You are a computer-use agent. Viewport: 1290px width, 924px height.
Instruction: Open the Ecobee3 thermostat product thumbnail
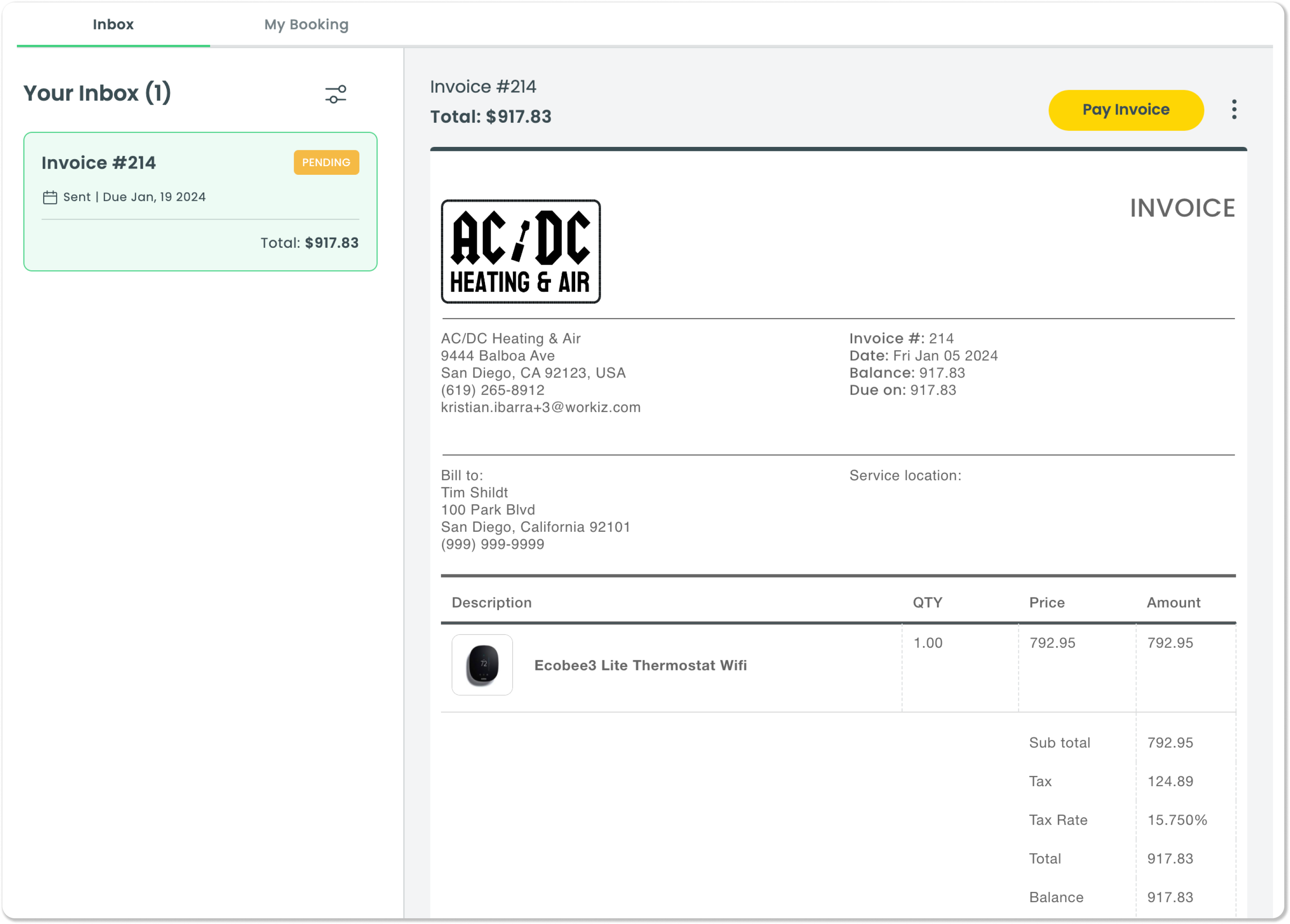coord(482,665)
